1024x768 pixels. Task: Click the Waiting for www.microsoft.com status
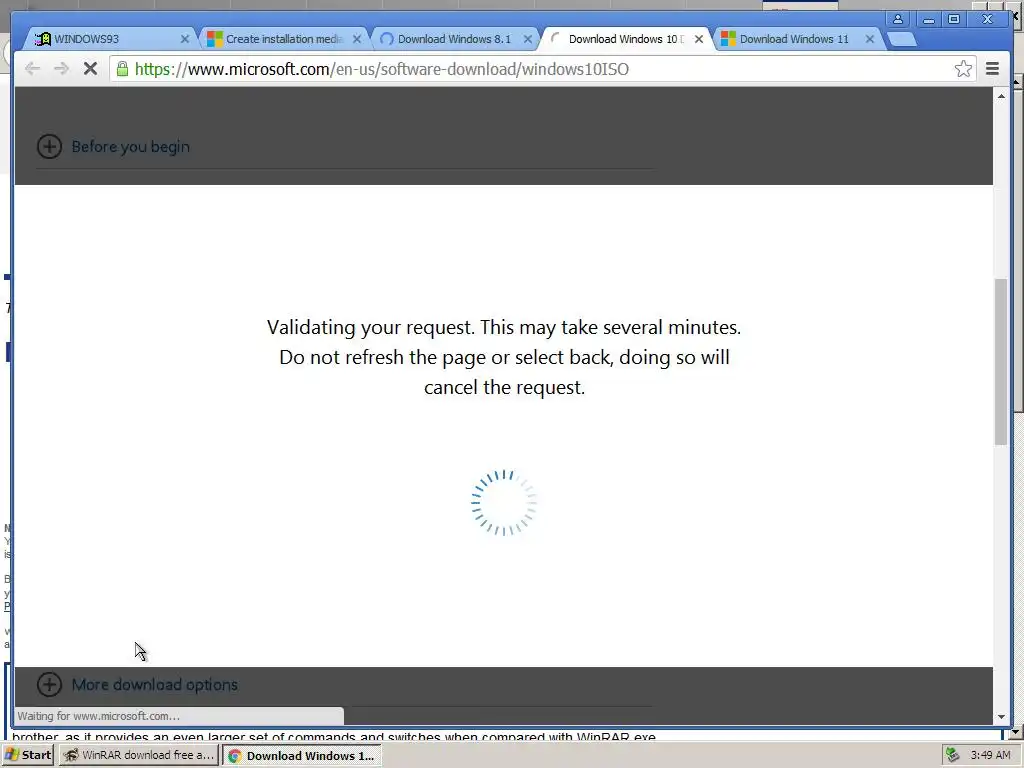[99, 716]
